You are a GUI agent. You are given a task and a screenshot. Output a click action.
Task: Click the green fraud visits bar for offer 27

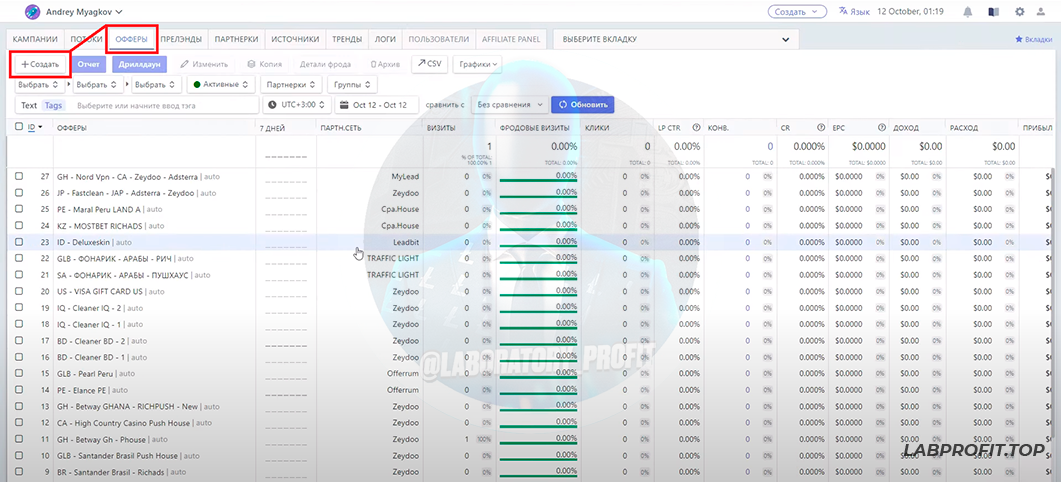(538, 181)
